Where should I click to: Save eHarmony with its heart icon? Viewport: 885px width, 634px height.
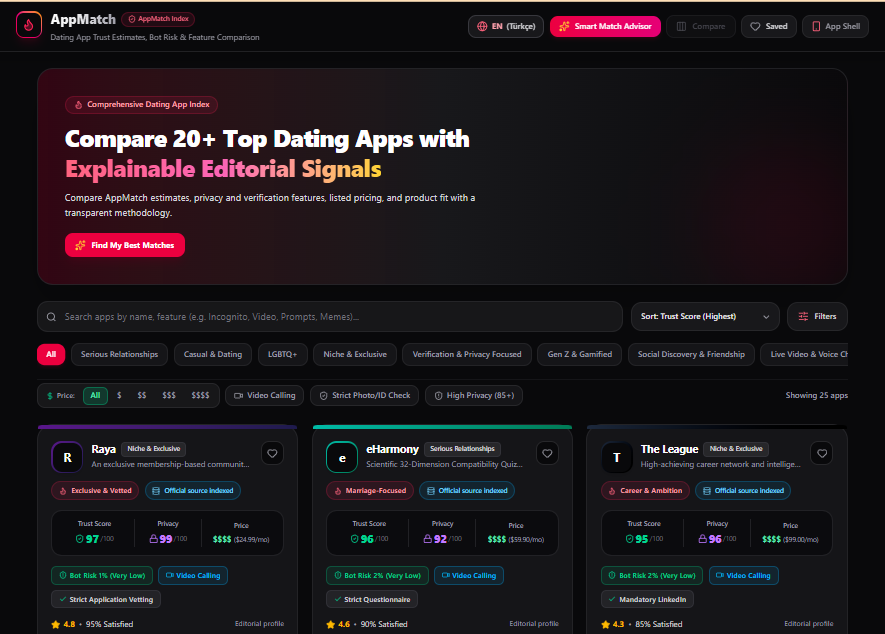coord(547,453)
